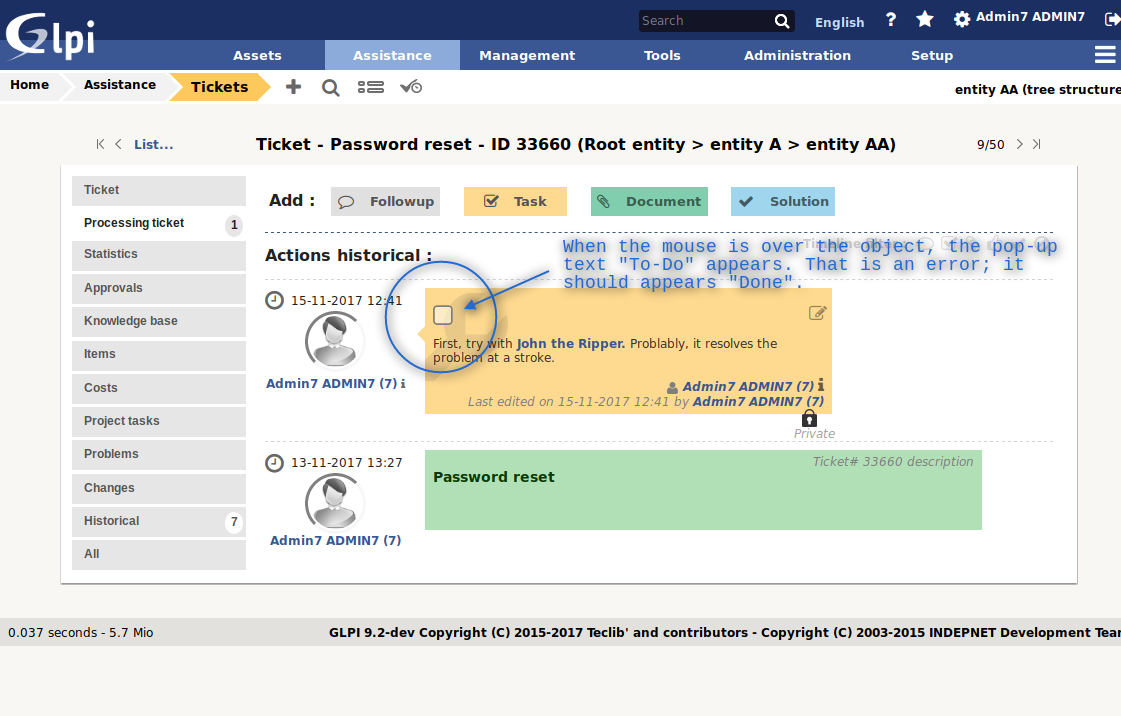1121x716 pixels.
Task: Open the Management menu
Action: point(527,55)
